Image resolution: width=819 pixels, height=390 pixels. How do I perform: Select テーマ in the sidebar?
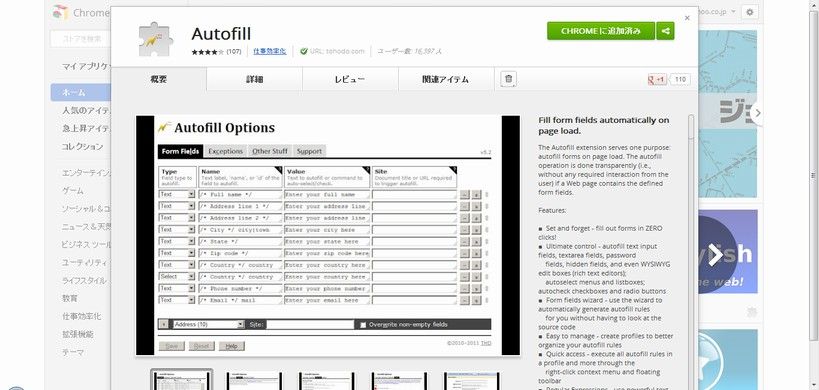click(73, 353)
